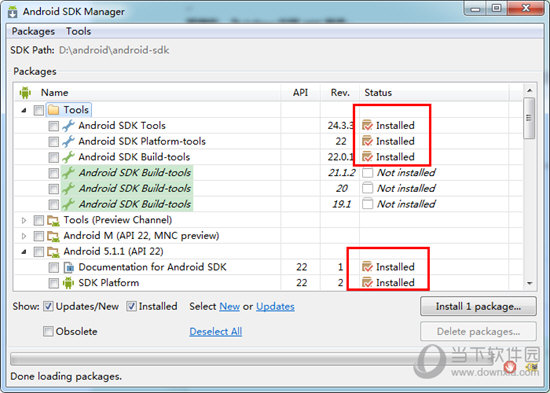The width and height of the screenshot is (550, 393).
Task: Check the SDK Platform checkbox
Action: click(54, 283)
